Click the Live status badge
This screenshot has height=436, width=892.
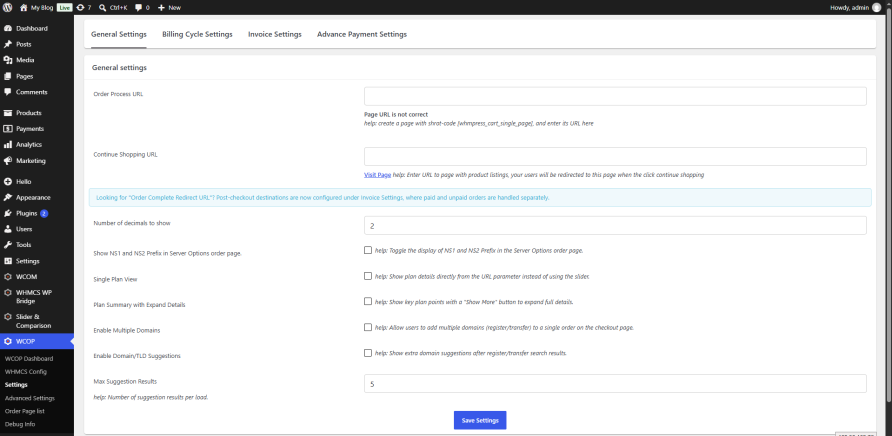click(x=64, y=8)
